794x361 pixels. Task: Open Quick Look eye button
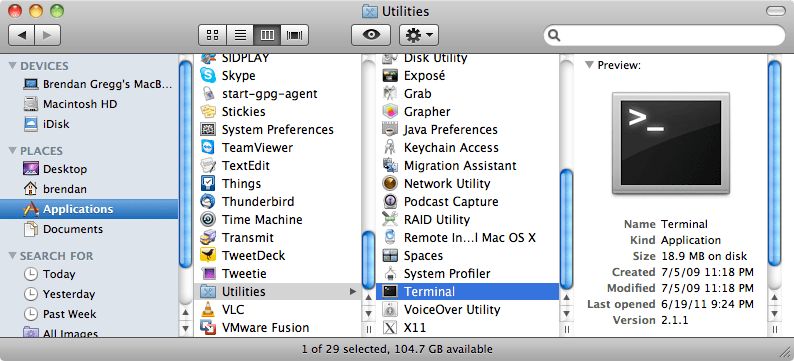371,35
